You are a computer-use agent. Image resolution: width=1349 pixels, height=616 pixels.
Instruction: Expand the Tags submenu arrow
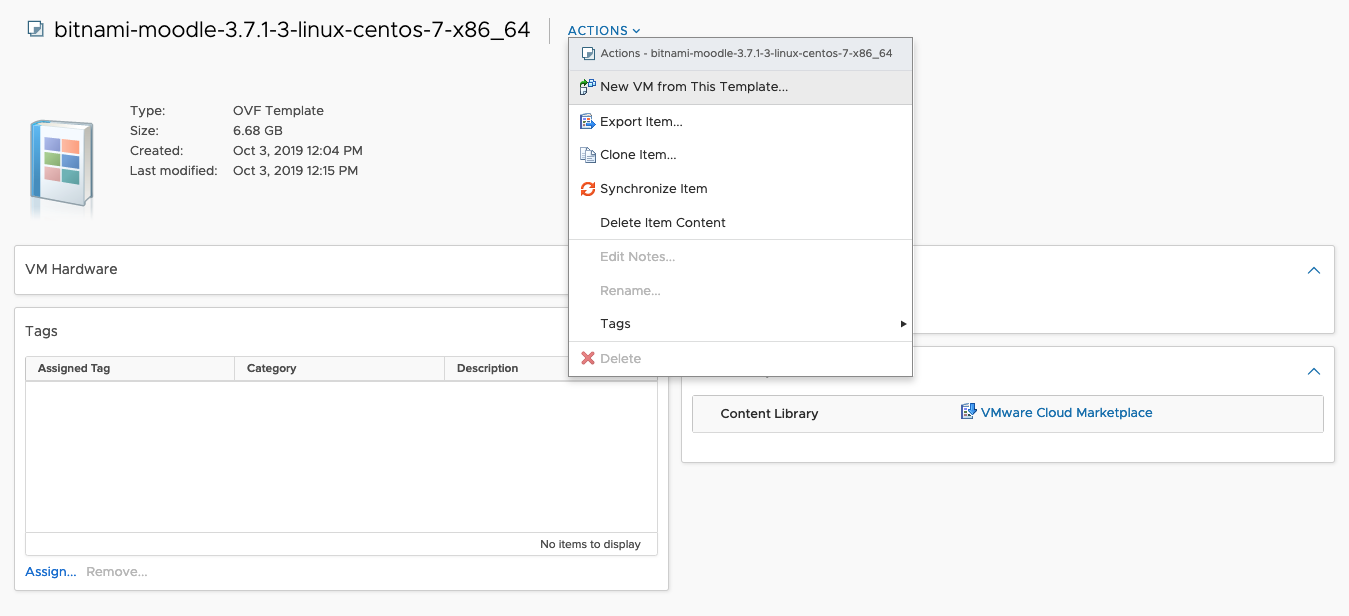[x=903, y=324]
